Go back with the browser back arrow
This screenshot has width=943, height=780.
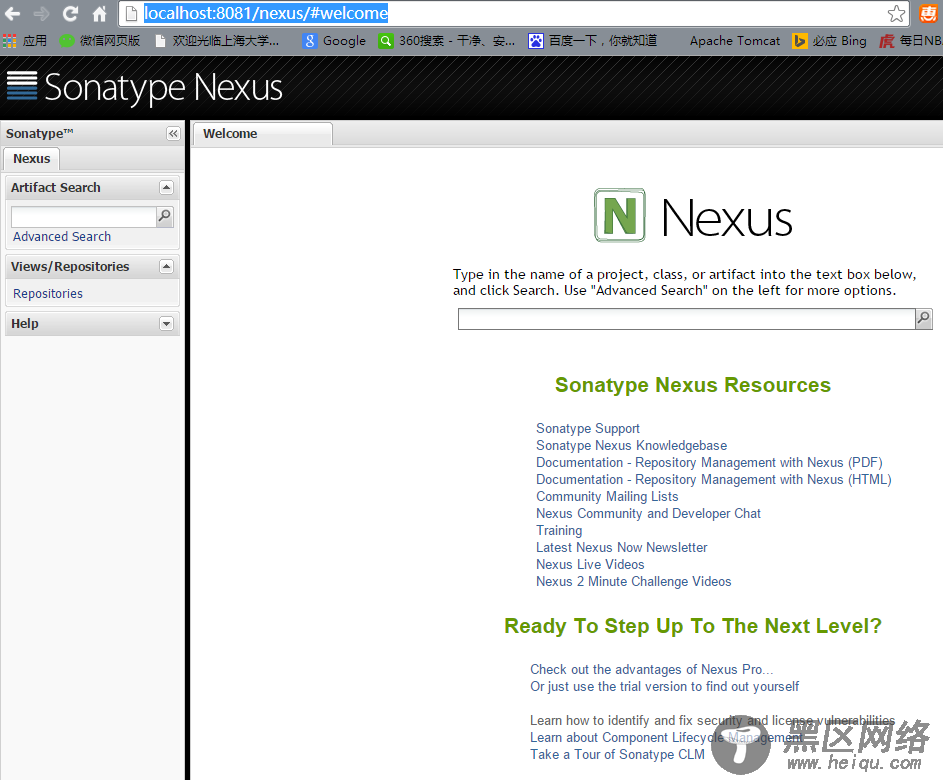pos(13,13)
